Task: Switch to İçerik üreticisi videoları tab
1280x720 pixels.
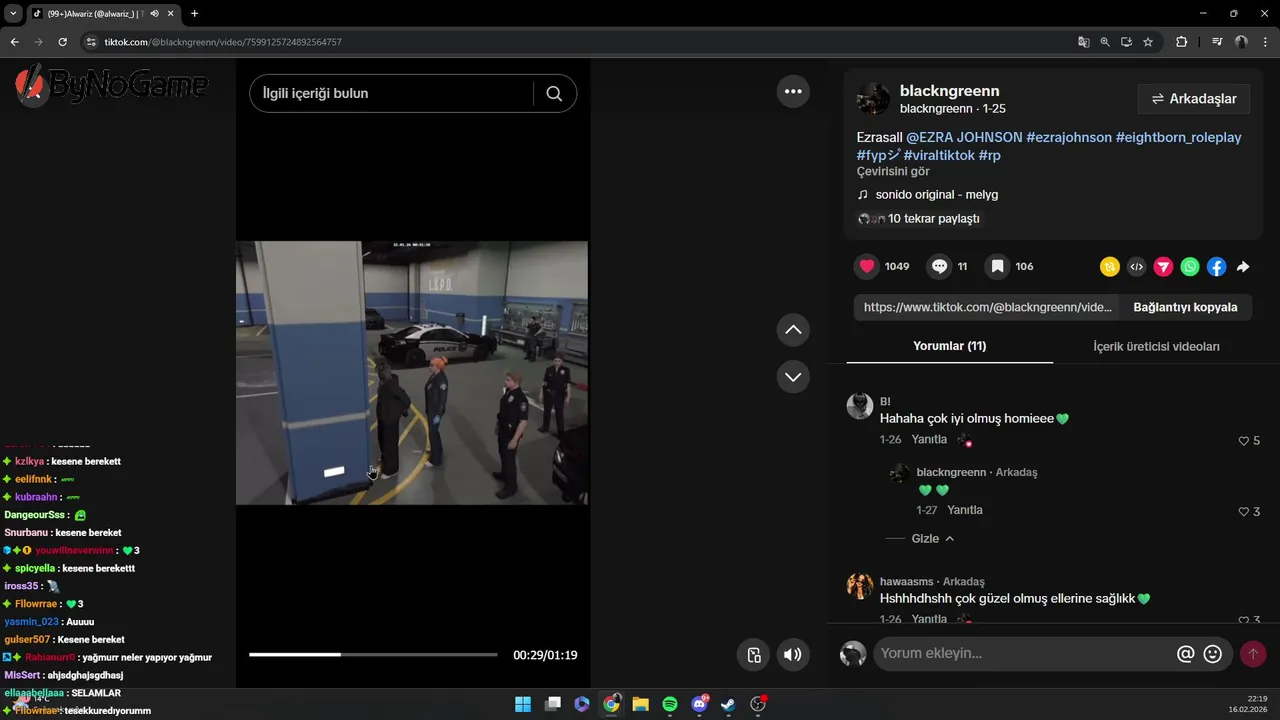Action: point(1156,347)
